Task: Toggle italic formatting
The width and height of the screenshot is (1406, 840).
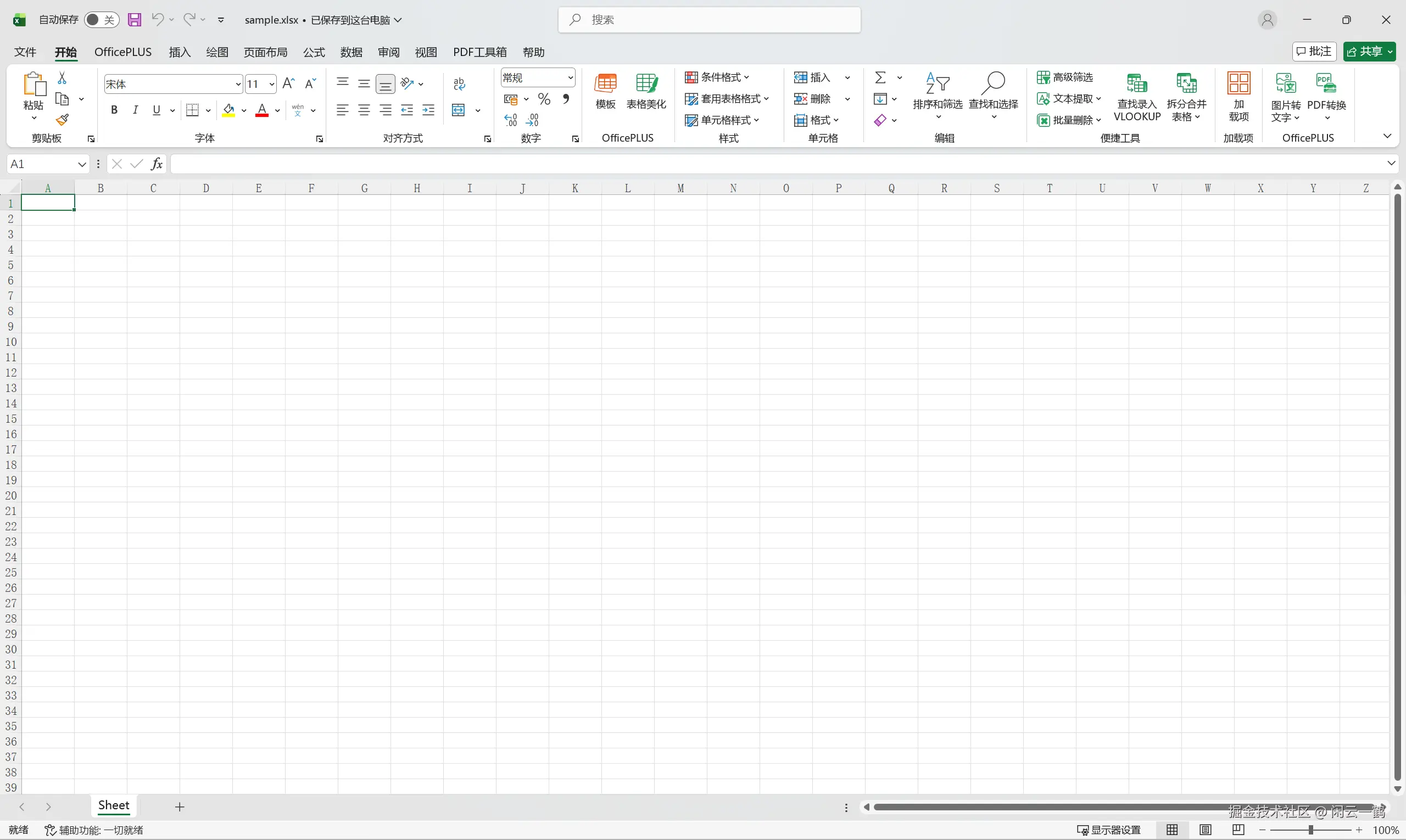Action: (x=135, y=110)
